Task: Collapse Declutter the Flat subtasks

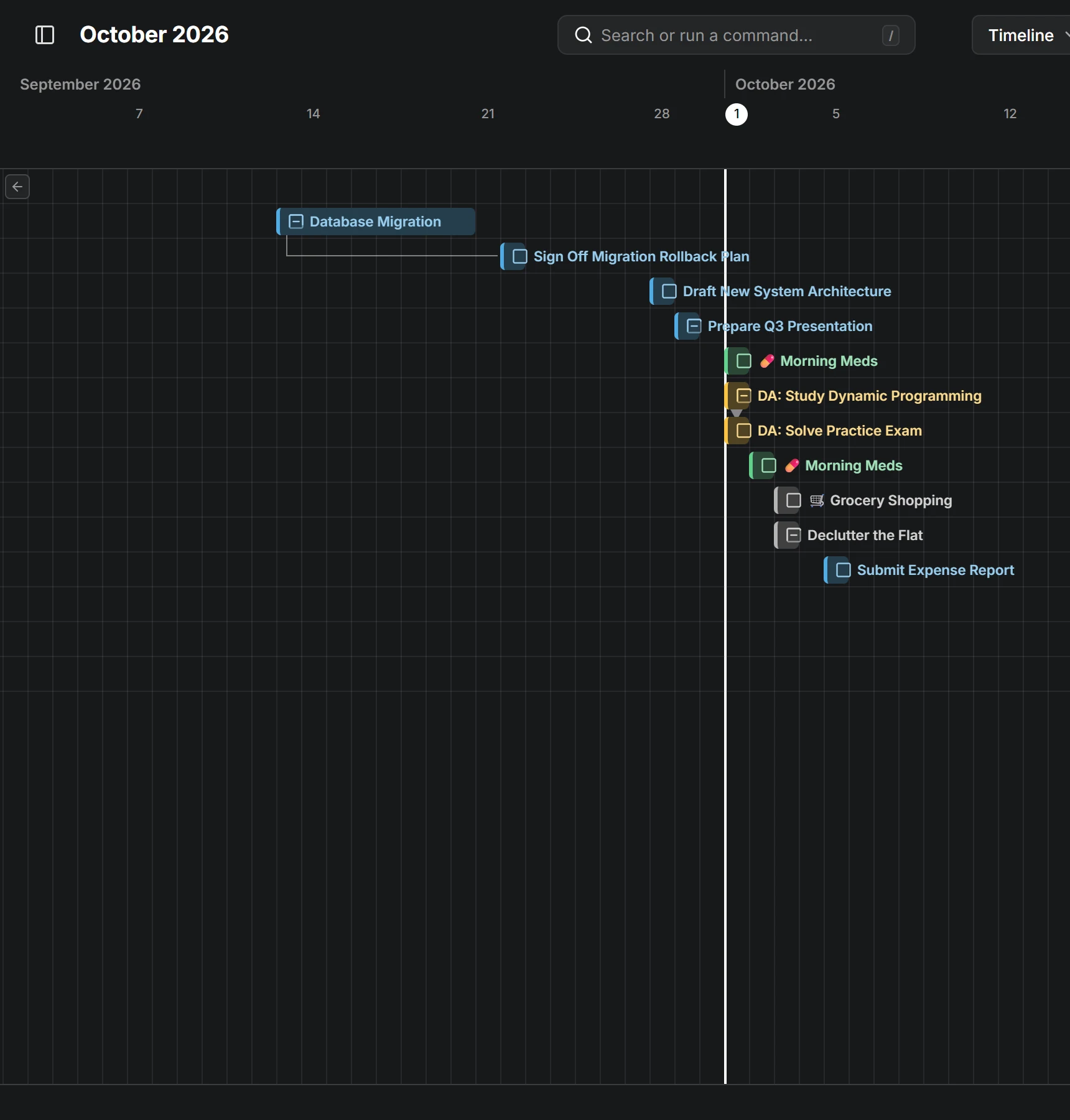Action: pos(794,535)
